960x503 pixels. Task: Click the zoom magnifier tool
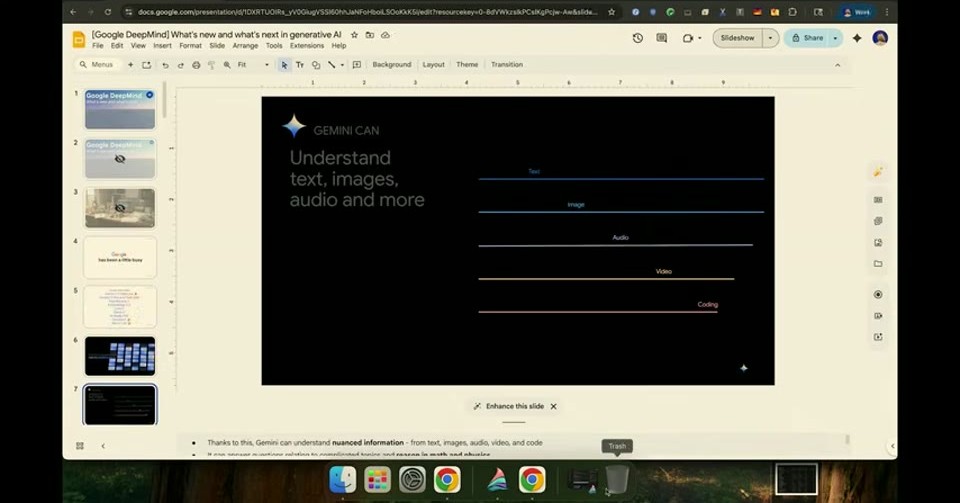pyautogui.click(x=227, y=65)
